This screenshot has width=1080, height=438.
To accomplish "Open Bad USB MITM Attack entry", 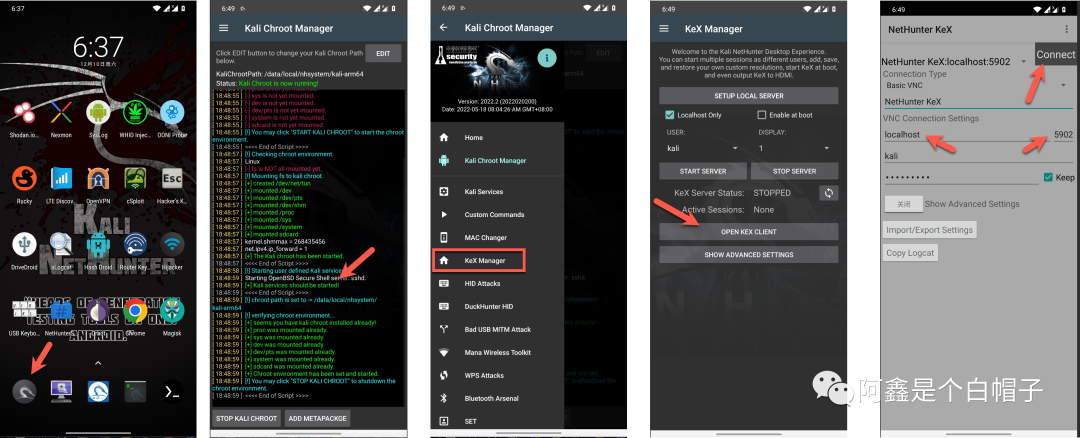I will click(x=497, y=329).
